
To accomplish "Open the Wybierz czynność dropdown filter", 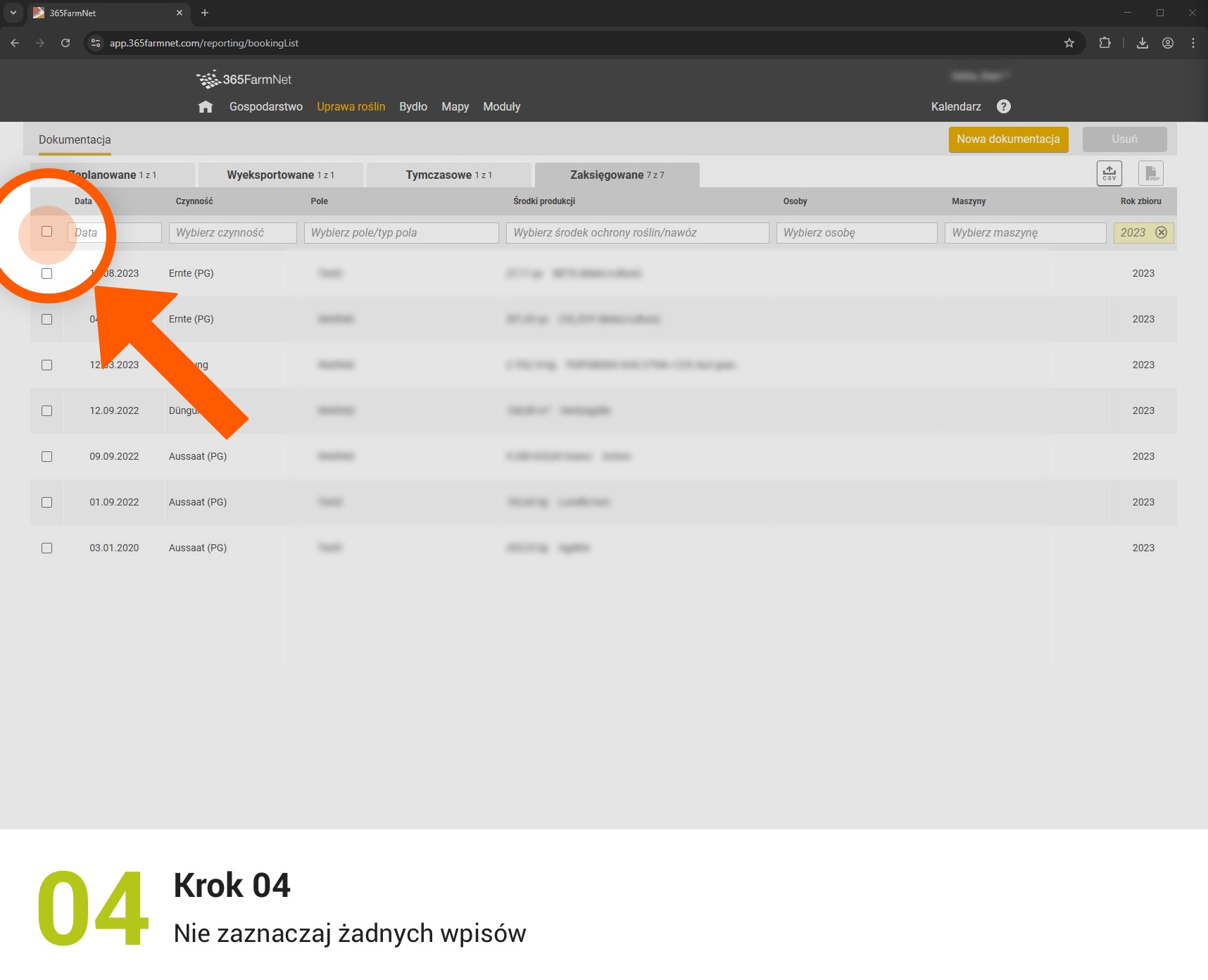I will click(232, 233).
